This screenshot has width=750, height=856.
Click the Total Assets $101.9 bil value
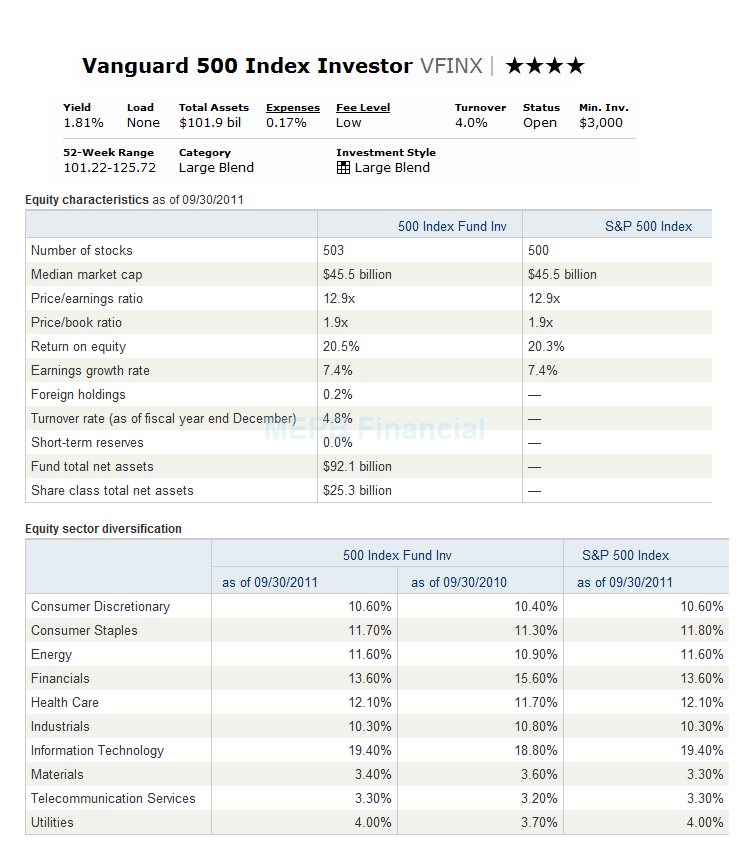coord(210,123)
